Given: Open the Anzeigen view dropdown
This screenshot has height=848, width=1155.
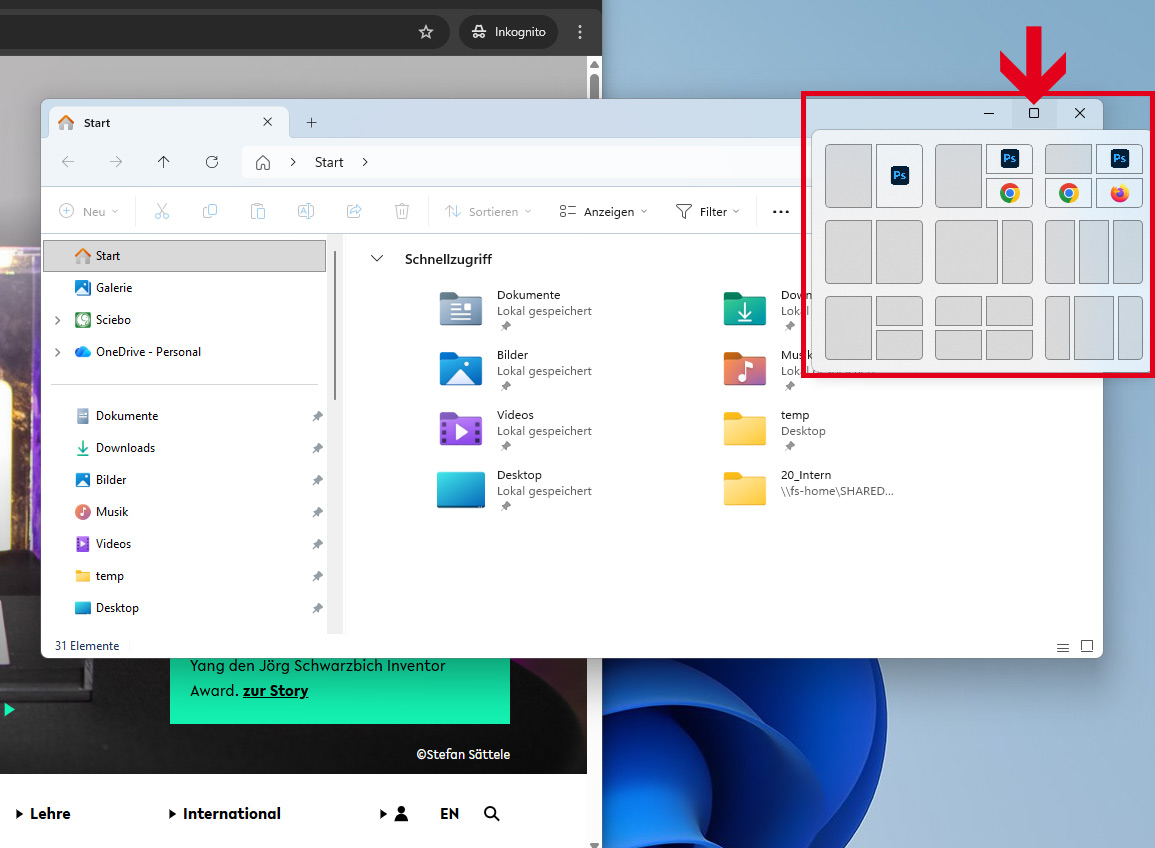Looking at the screenshot, I should tap(603, 211).
